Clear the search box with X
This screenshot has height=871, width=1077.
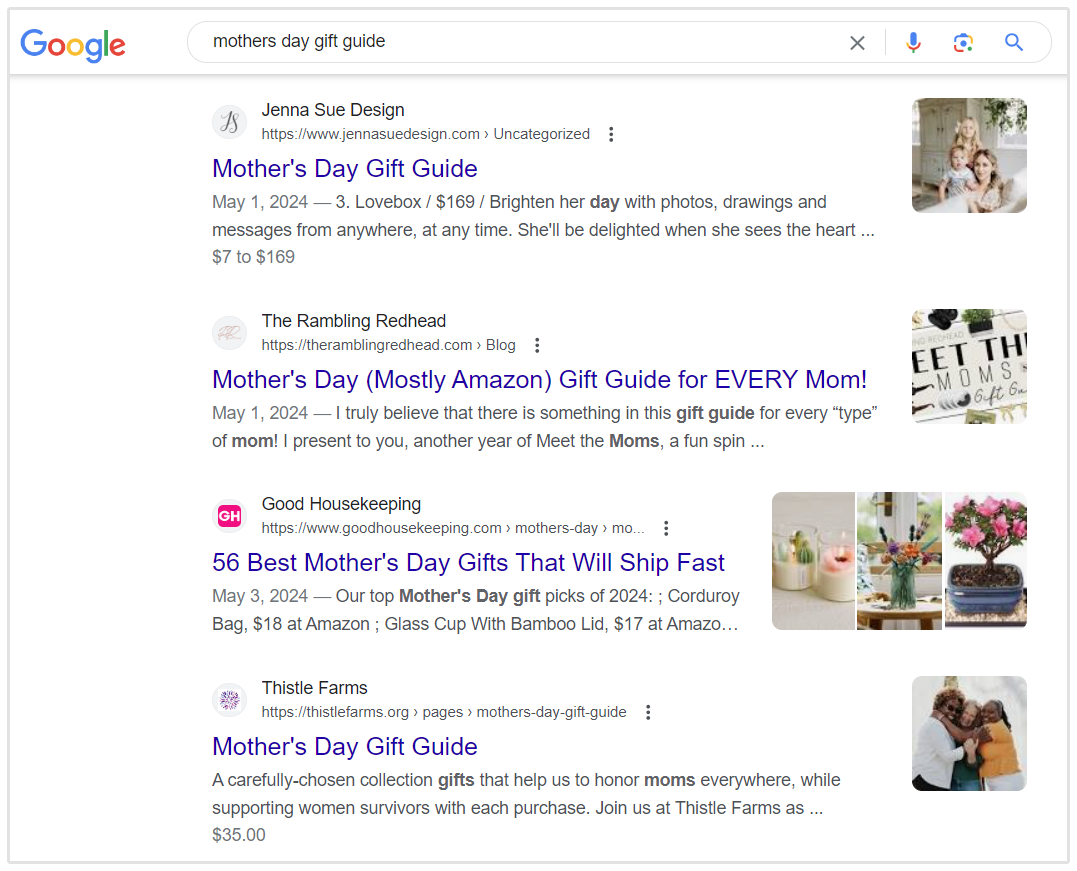click(x=857, y=43)
